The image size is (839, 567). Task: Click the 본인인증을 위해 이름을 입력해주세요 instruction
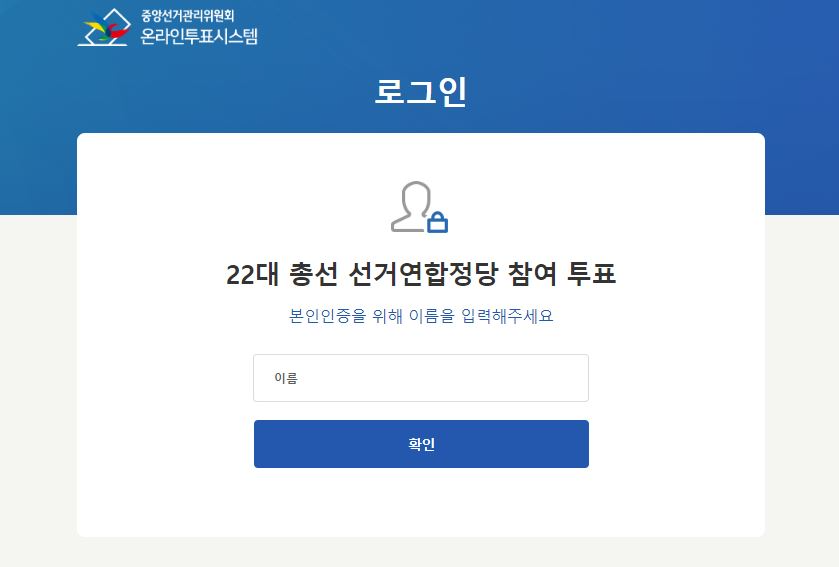[x=421, y=316]
